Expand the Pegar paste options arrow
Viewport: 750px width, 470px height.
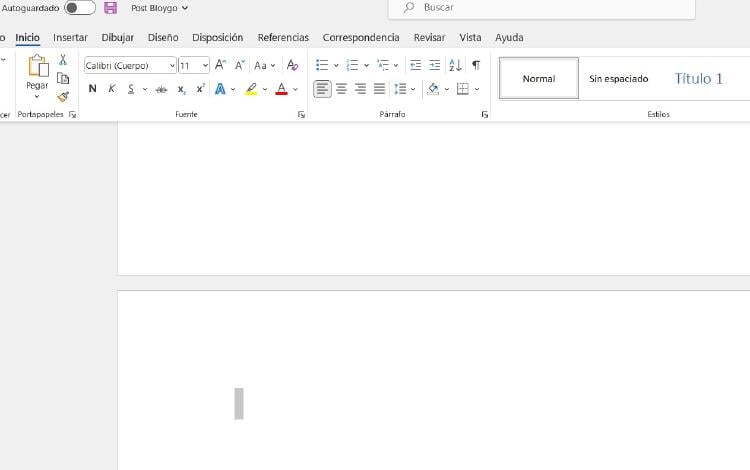pyautogui.click(x=37, y=97)
